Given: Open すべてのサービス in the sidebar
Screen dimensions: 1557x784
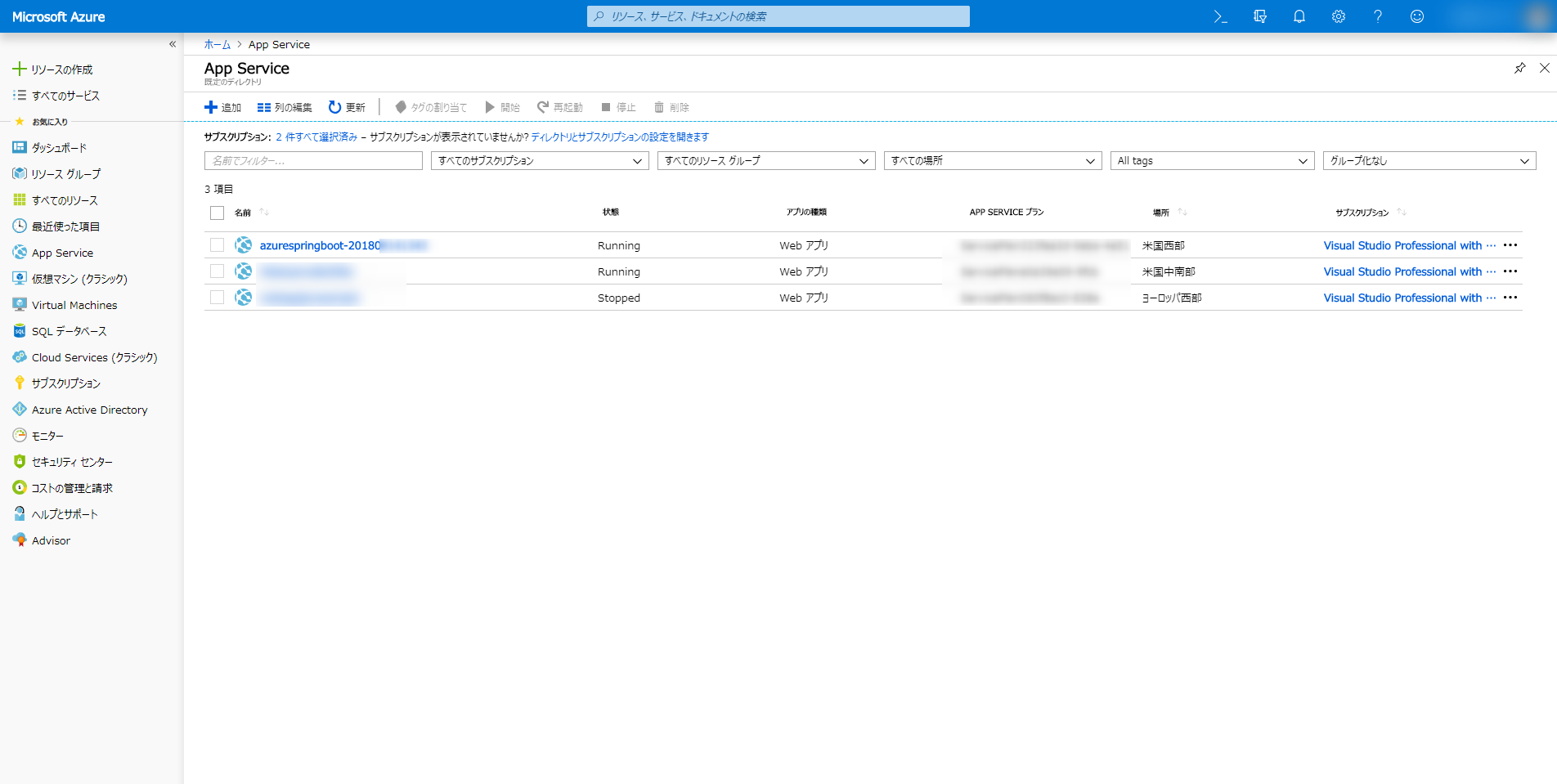Looking at the screenshot, I should 65,96.
